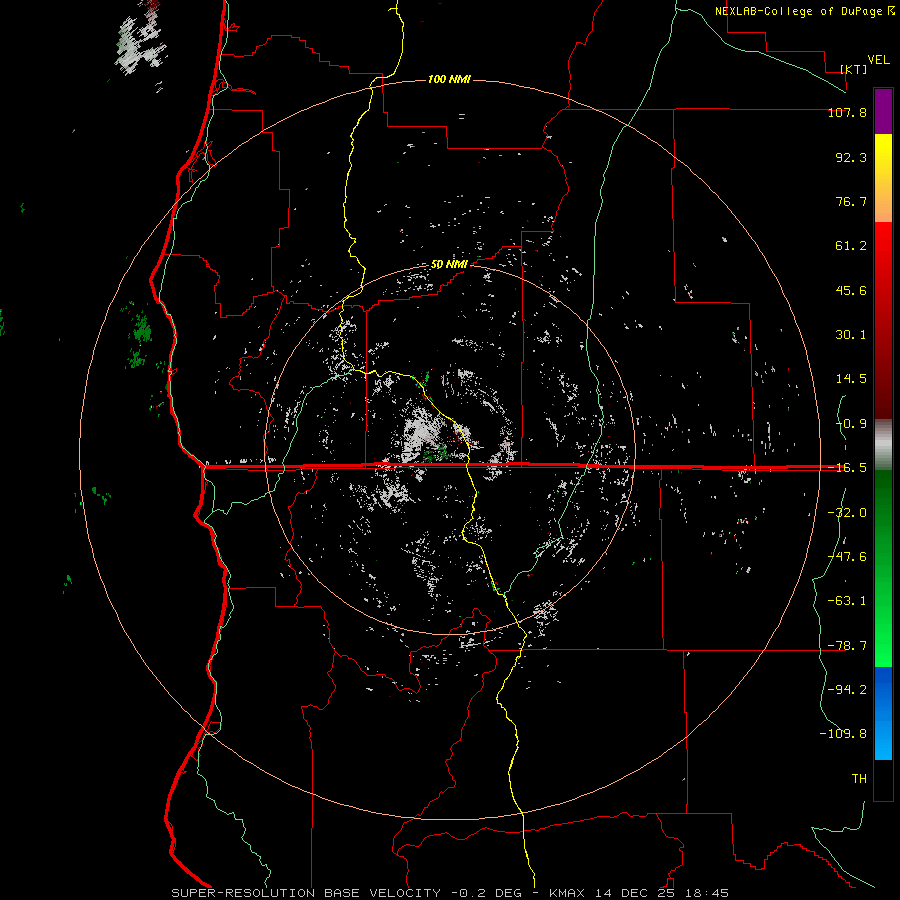Select the -63.1 velocity scale value

[x=847, y=601]
